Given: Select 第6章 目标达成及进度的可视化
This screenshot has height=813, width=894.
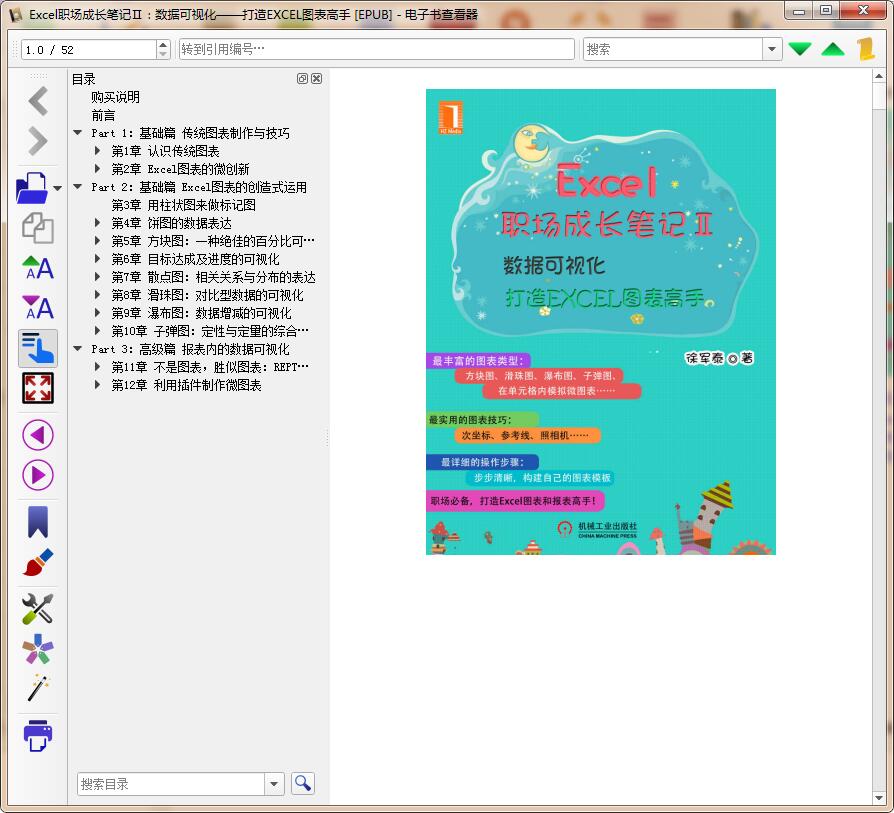Looking at the screenshot, I should pos(196,259).
